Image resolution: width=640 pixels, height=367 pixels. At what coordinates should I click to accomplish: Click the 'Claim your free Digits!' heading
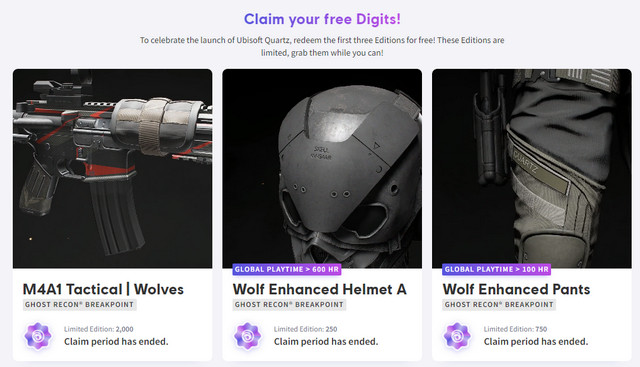pyautogui.click(x=322, y=19)
